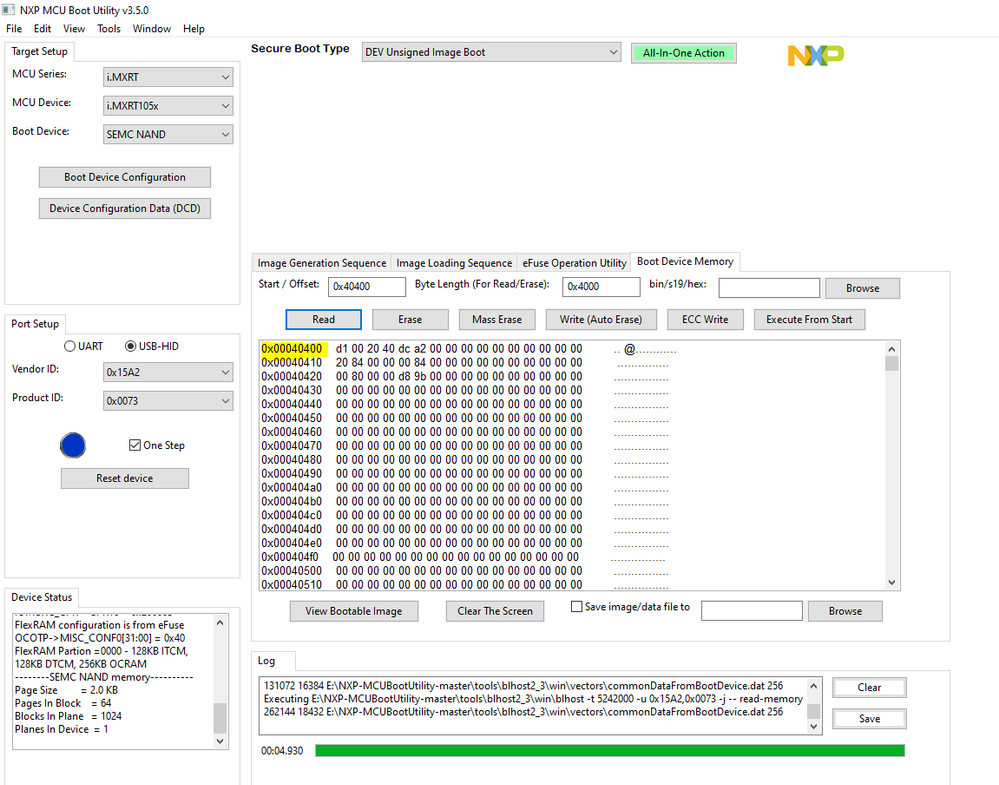Click Clear The Screen button
The image size is (999, 785).
[495, 611]
